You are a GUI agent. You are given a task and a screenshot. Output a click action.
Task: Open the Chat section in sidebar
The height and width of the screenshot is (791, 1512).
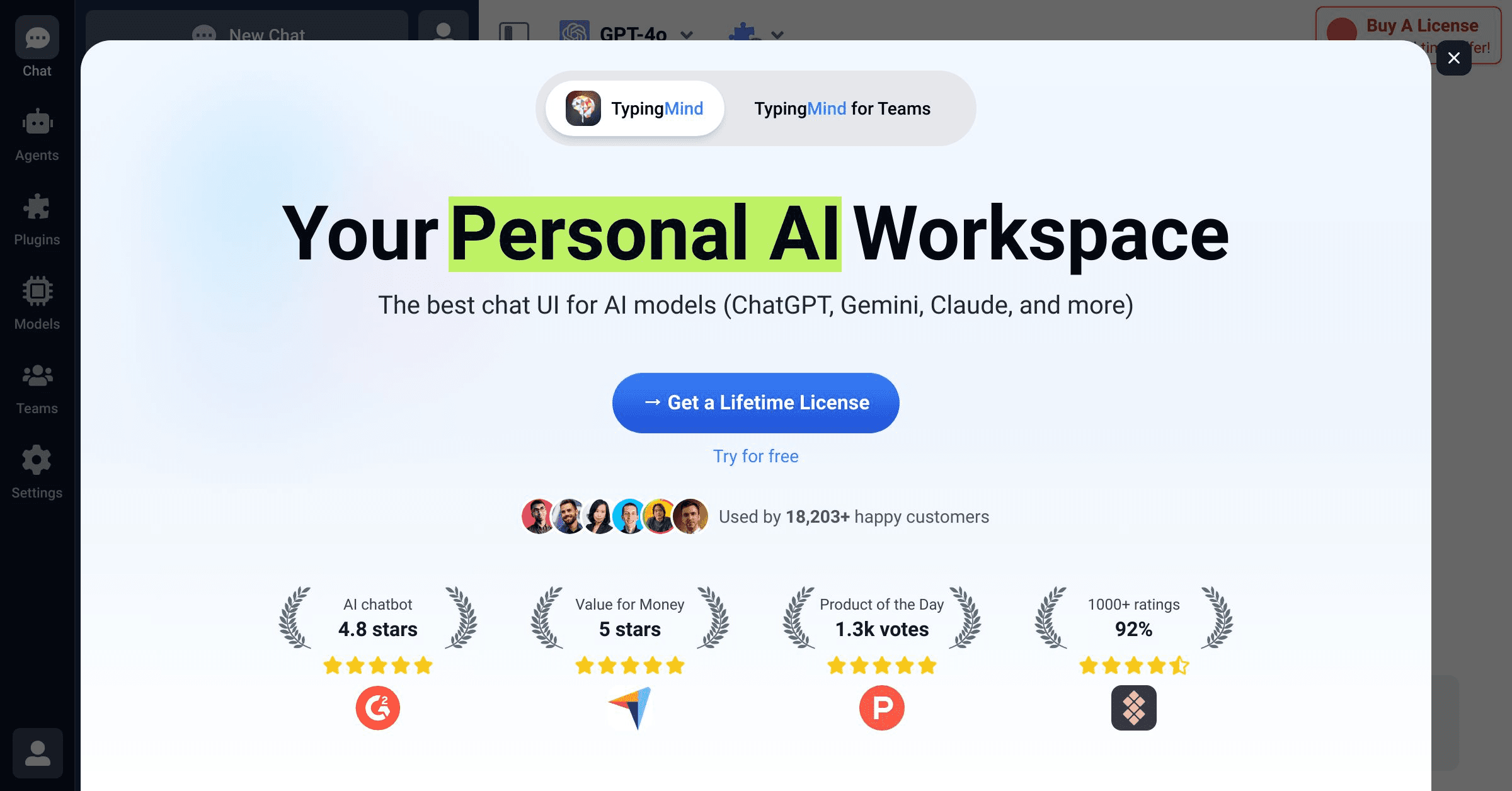click(37, 48)
